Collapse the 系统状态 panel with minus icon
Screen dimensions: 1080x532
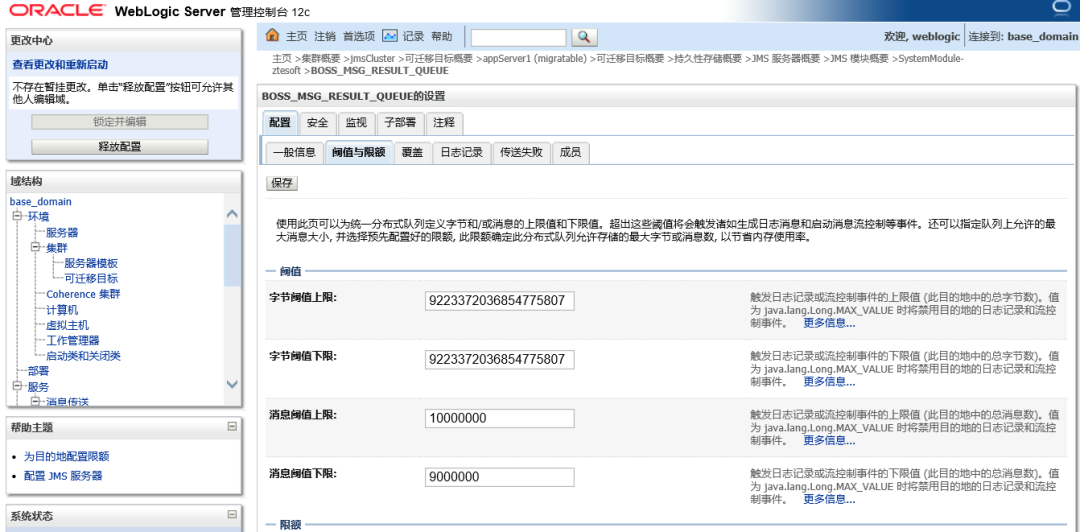pyautogui.click(x=232, y=514)
